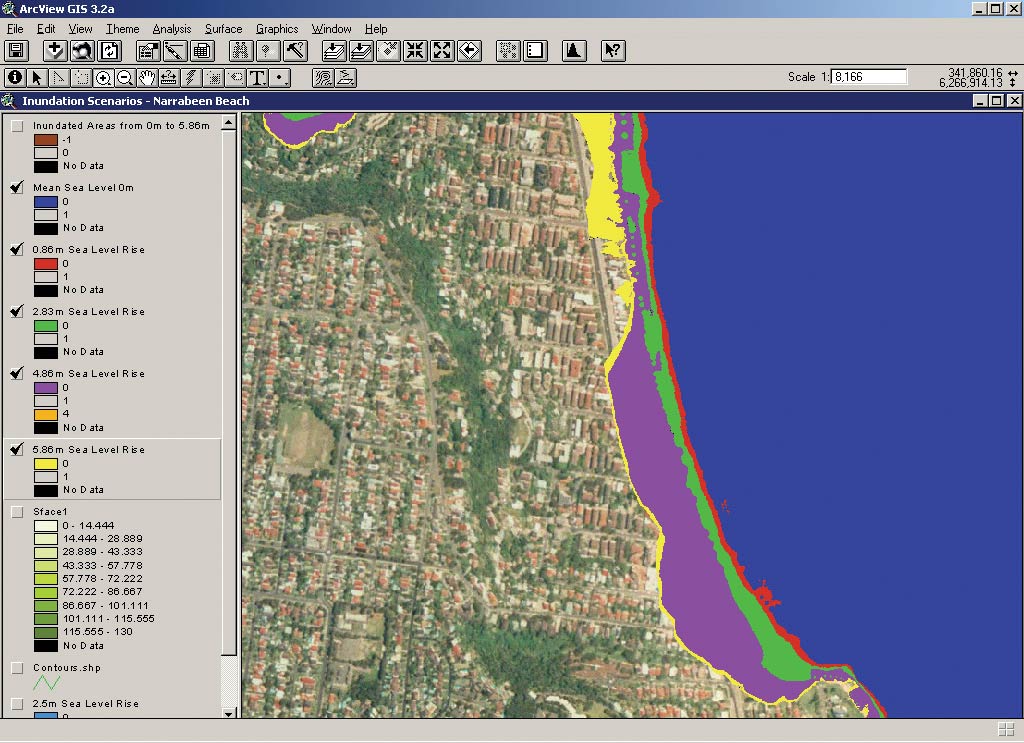Viewport: 1024px width, 743px height.
Task: Open the Graphics menu
Action: [x=277, y=29]
